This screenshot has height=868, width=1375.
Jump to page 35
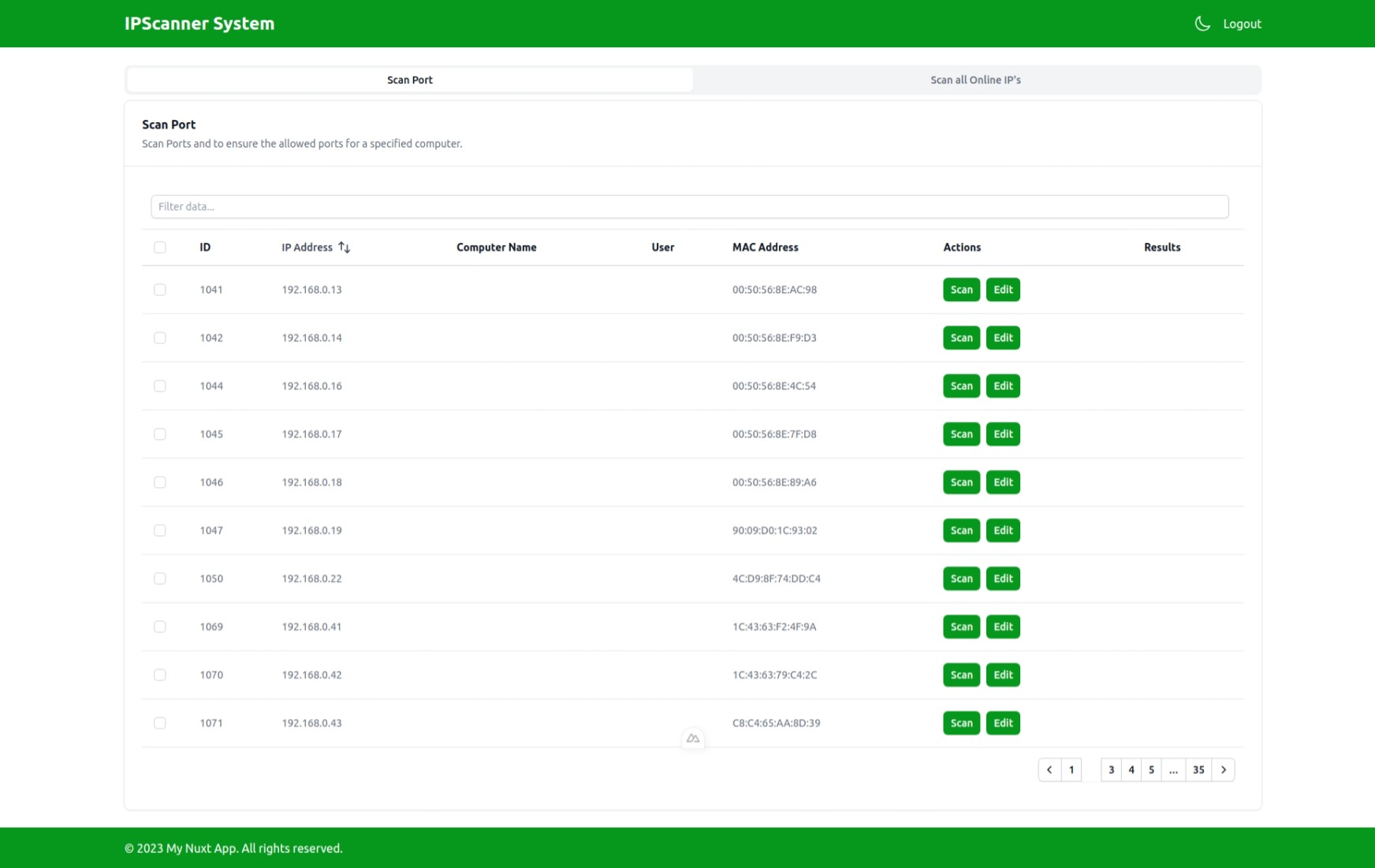pyautogui.click(x=1198, y=769)
